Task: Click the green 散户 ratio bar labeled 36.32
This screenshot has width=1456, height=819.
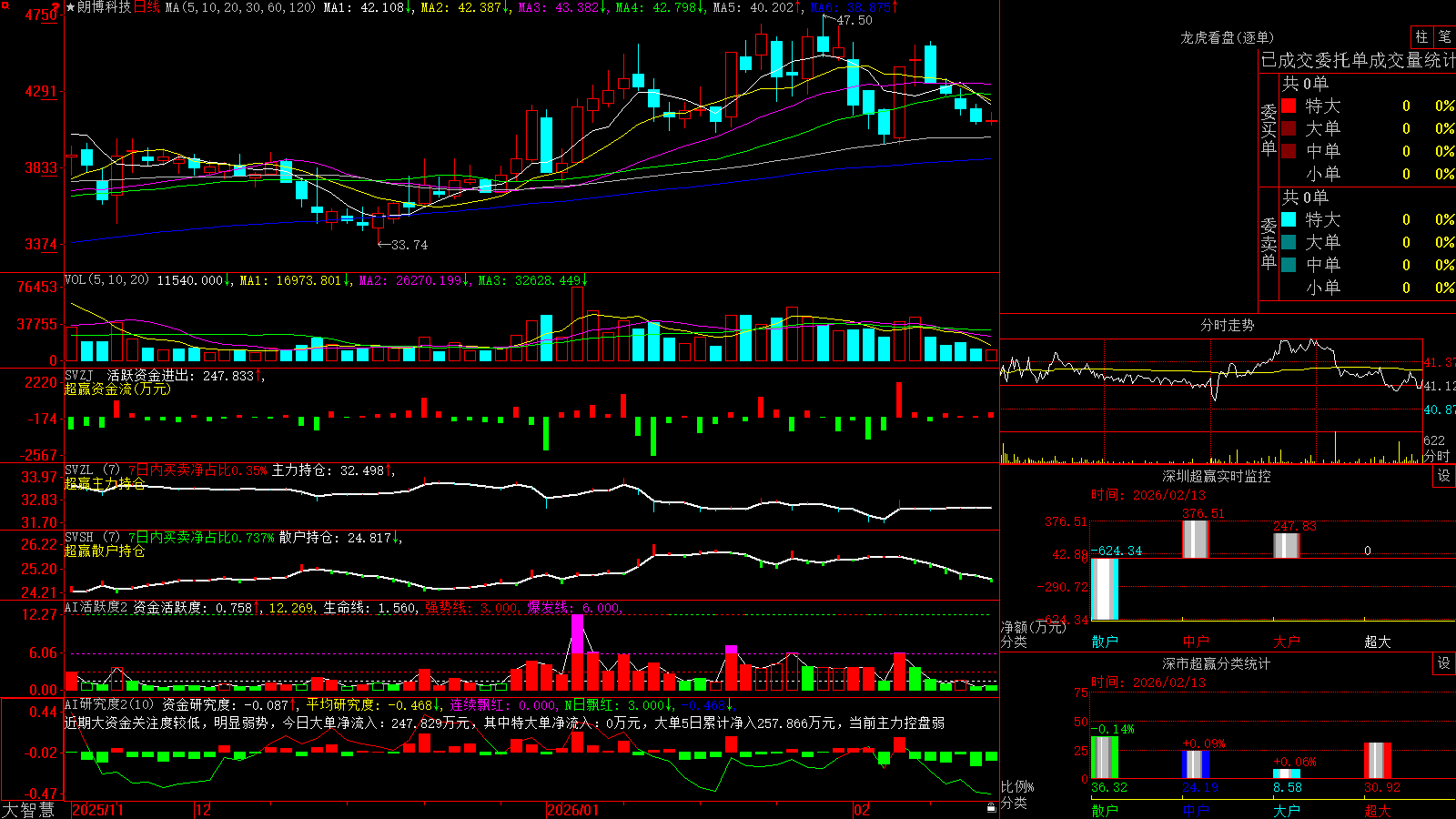Action: tap(1105, 757)
